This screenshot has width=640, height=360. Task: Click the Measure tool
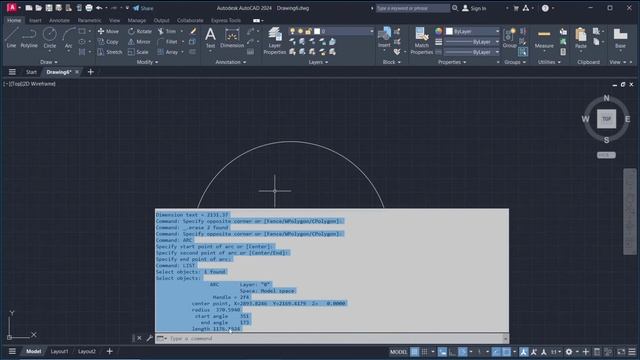[x=544, y=38]
